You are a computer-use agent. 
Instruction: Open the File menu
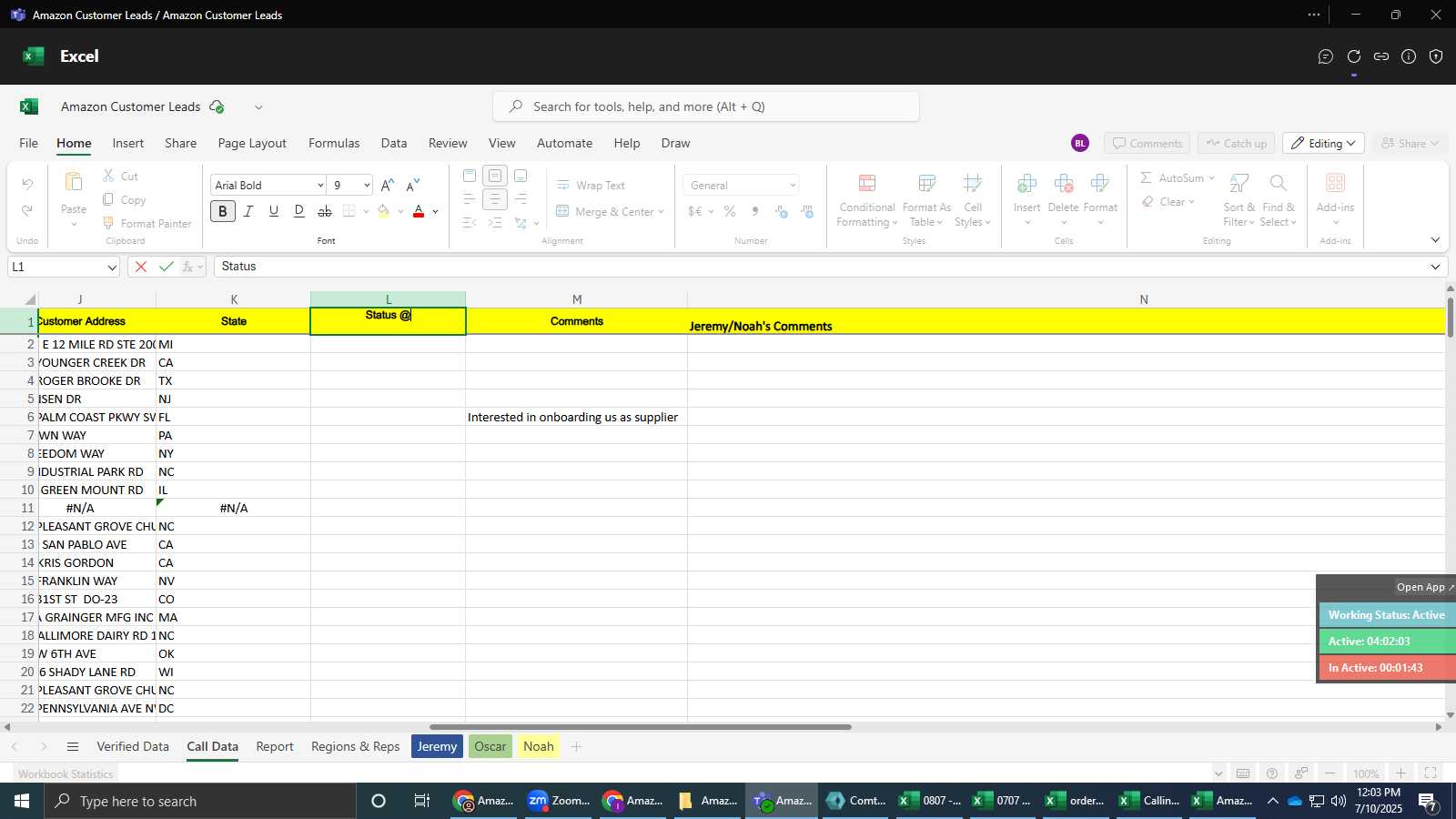(29, 144)
